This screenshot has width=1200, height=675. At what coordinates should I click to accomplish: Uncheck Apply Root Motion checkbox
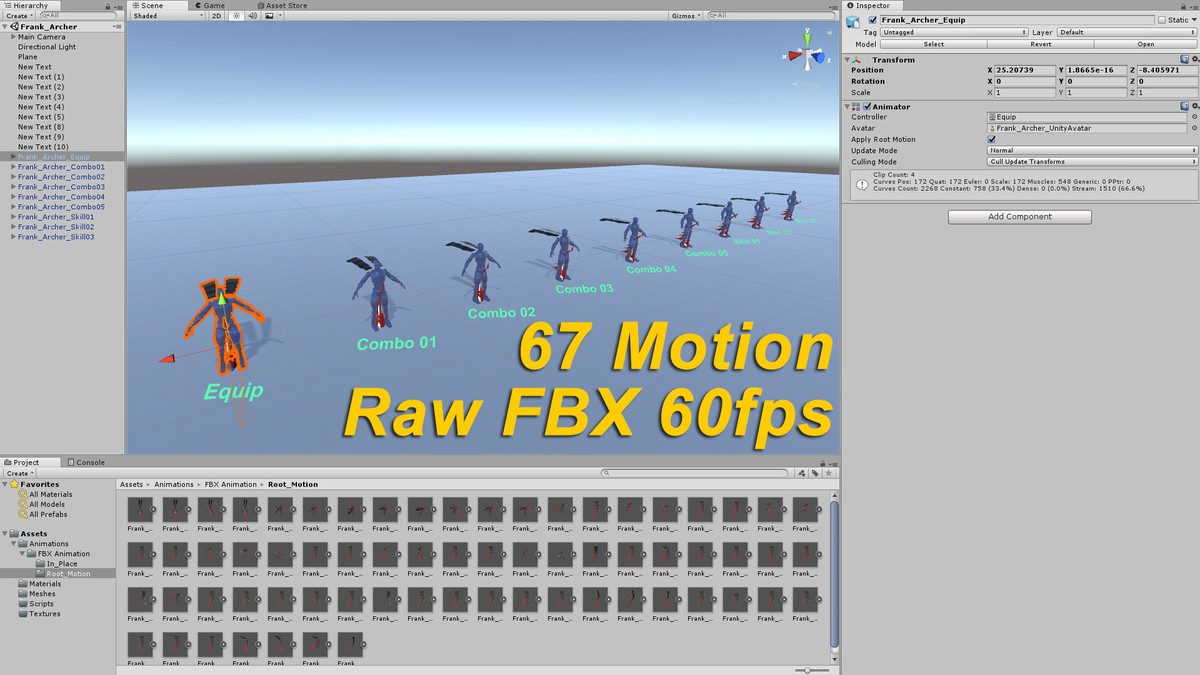point(992,139)
